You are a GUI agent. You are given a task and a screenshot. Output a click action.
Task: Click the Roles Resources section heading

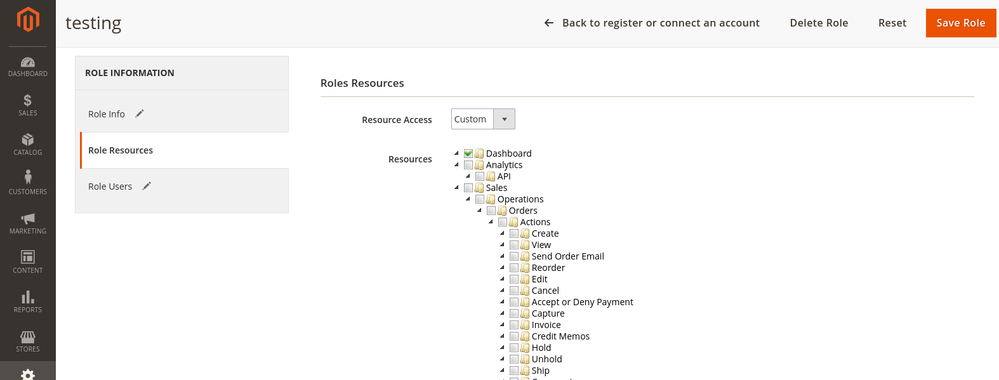(x=362, y=84)
